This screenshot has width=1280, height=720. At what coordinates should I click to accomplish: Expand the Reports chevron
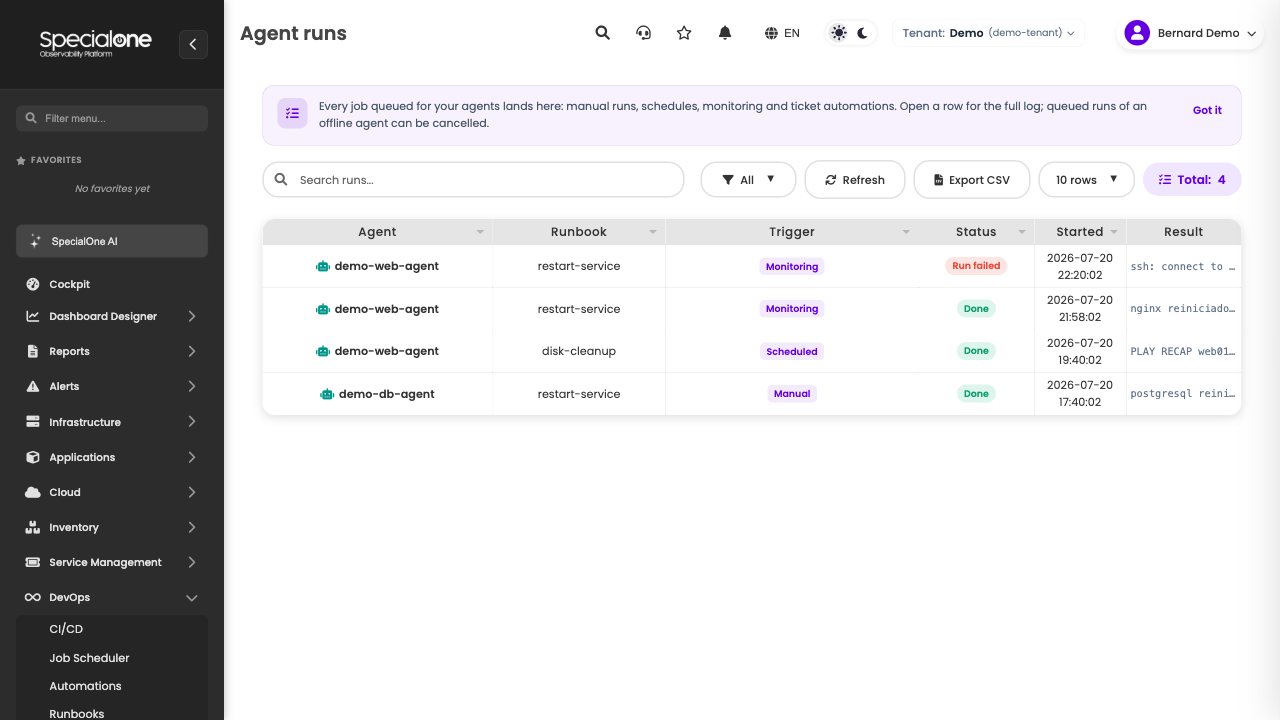click(x=192, y=351)
